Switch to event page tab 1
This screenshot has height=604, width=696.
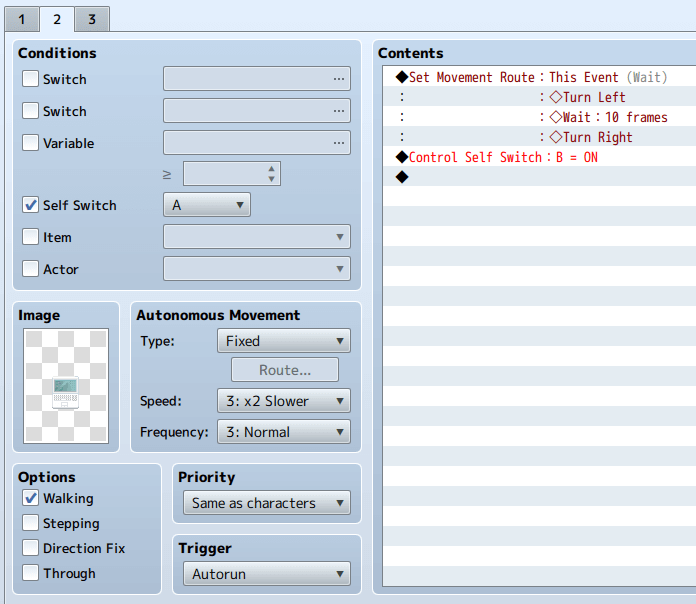(x=20, y=19)
